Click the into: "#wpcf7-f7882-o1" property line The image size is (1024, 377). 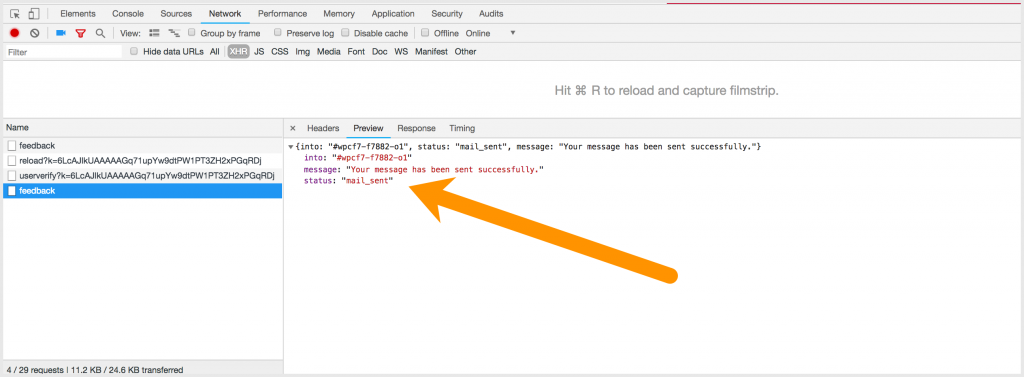tap(358, 158)
